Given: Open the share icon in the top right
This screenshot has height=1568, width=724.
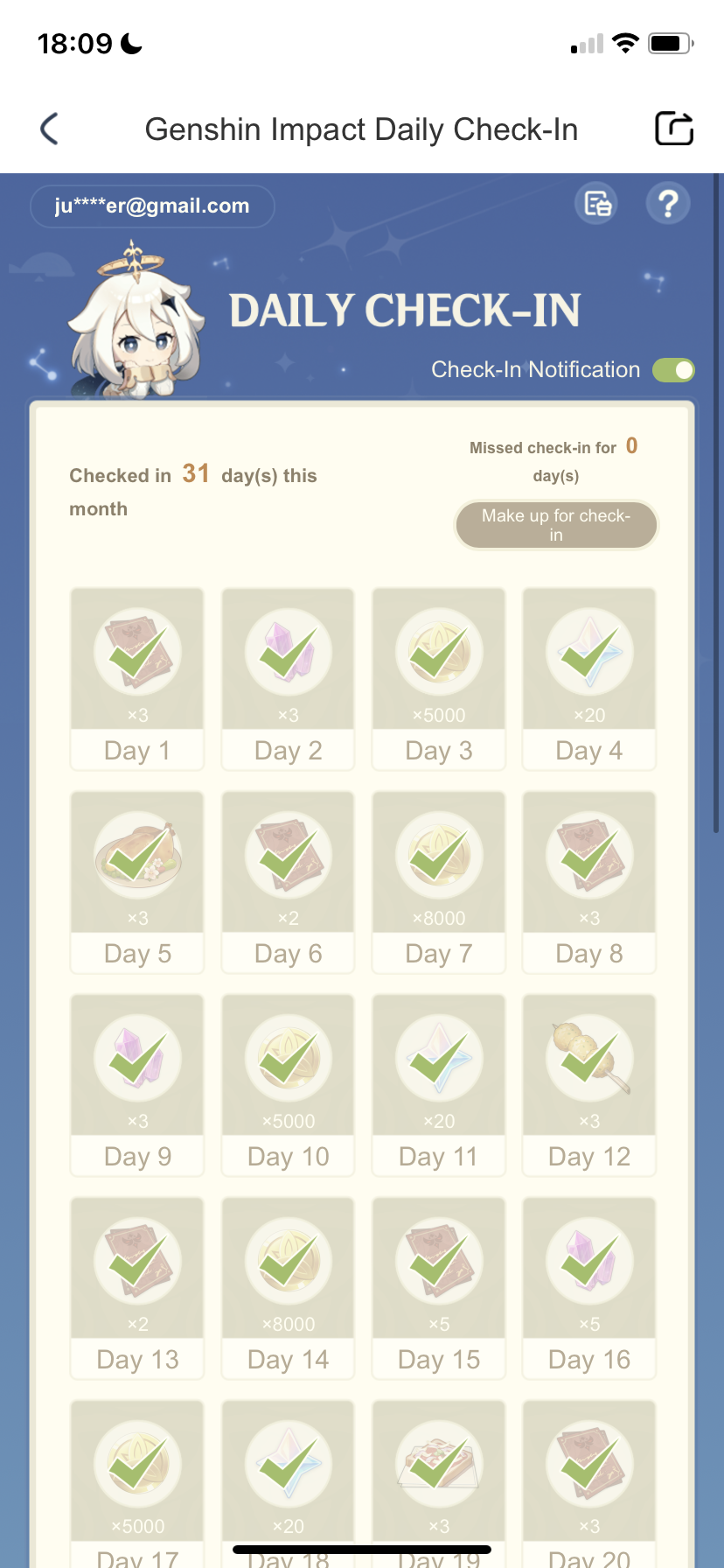Looking at the screenshot, I should pos(674,129).
